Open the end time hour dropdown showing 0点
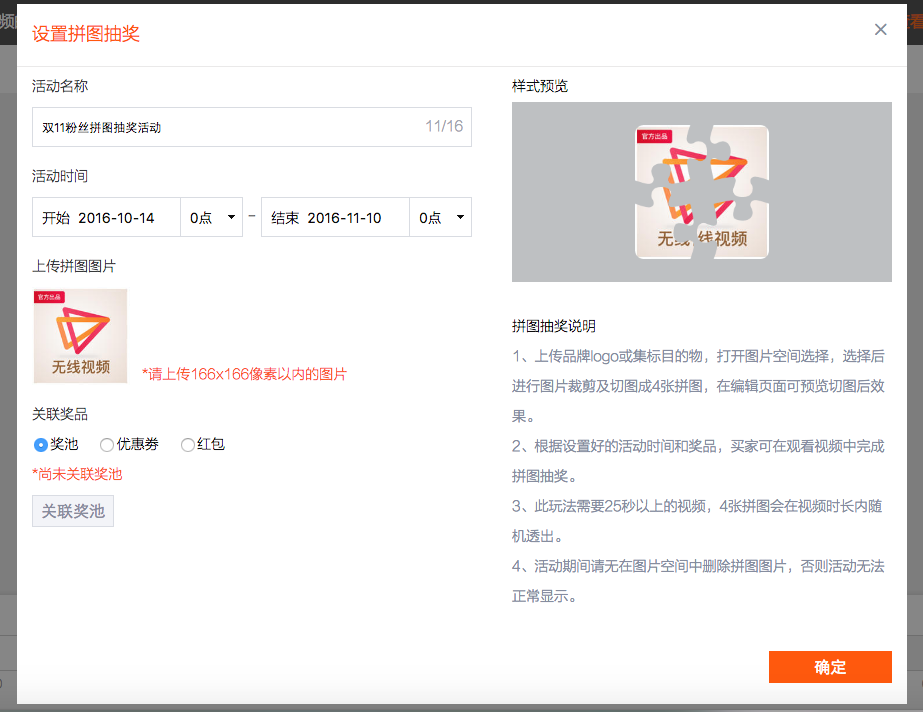923x712 pixels. (440, 217)
